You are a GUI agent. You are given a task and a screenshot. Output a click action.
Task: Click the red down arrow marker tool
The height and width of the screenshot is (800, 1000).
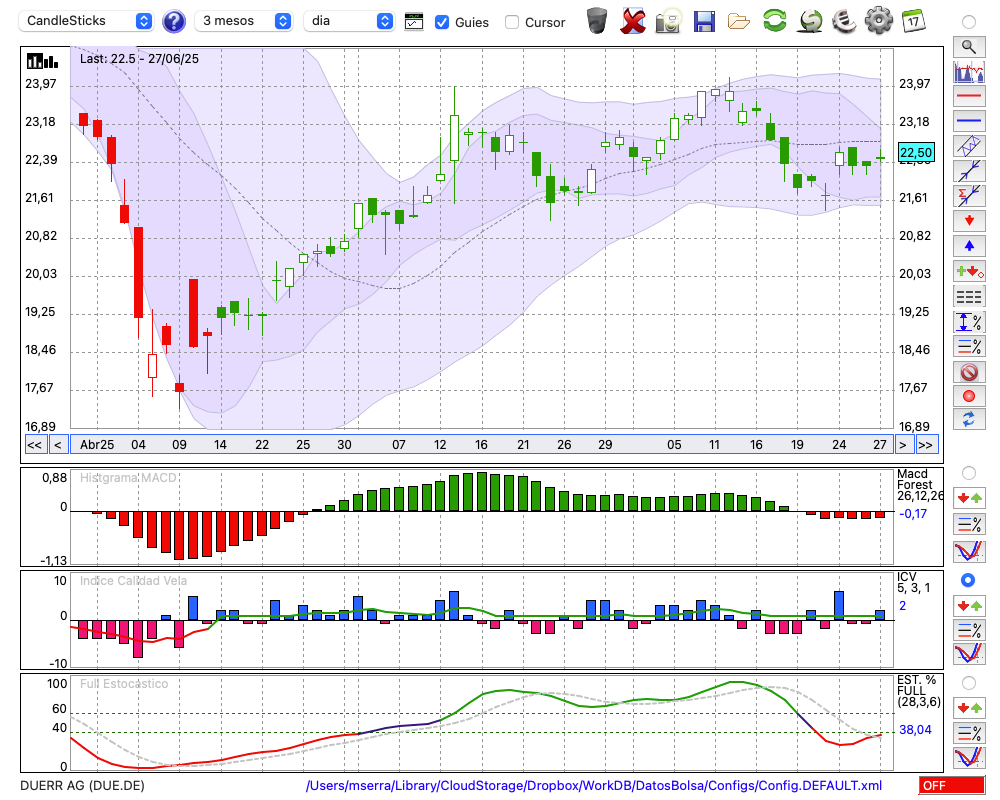[969, 221]
